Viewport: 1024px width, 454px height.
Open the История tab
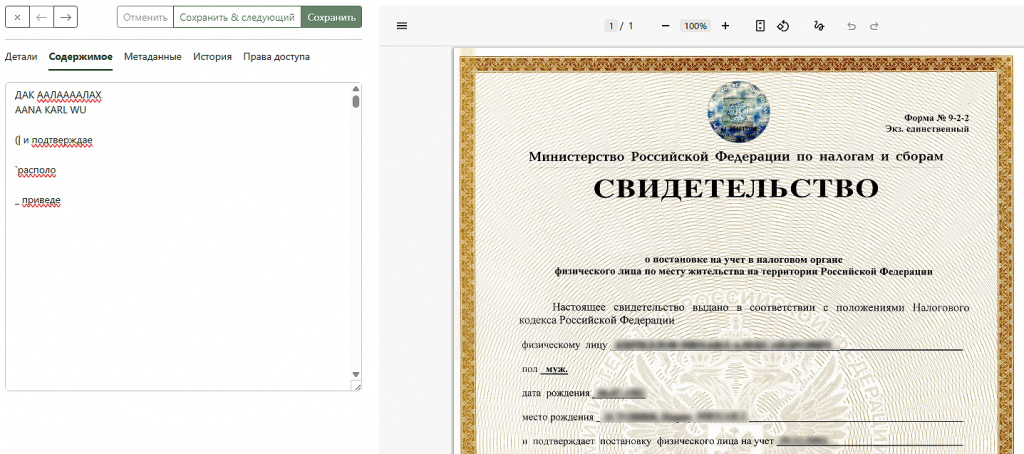point(212,57)
